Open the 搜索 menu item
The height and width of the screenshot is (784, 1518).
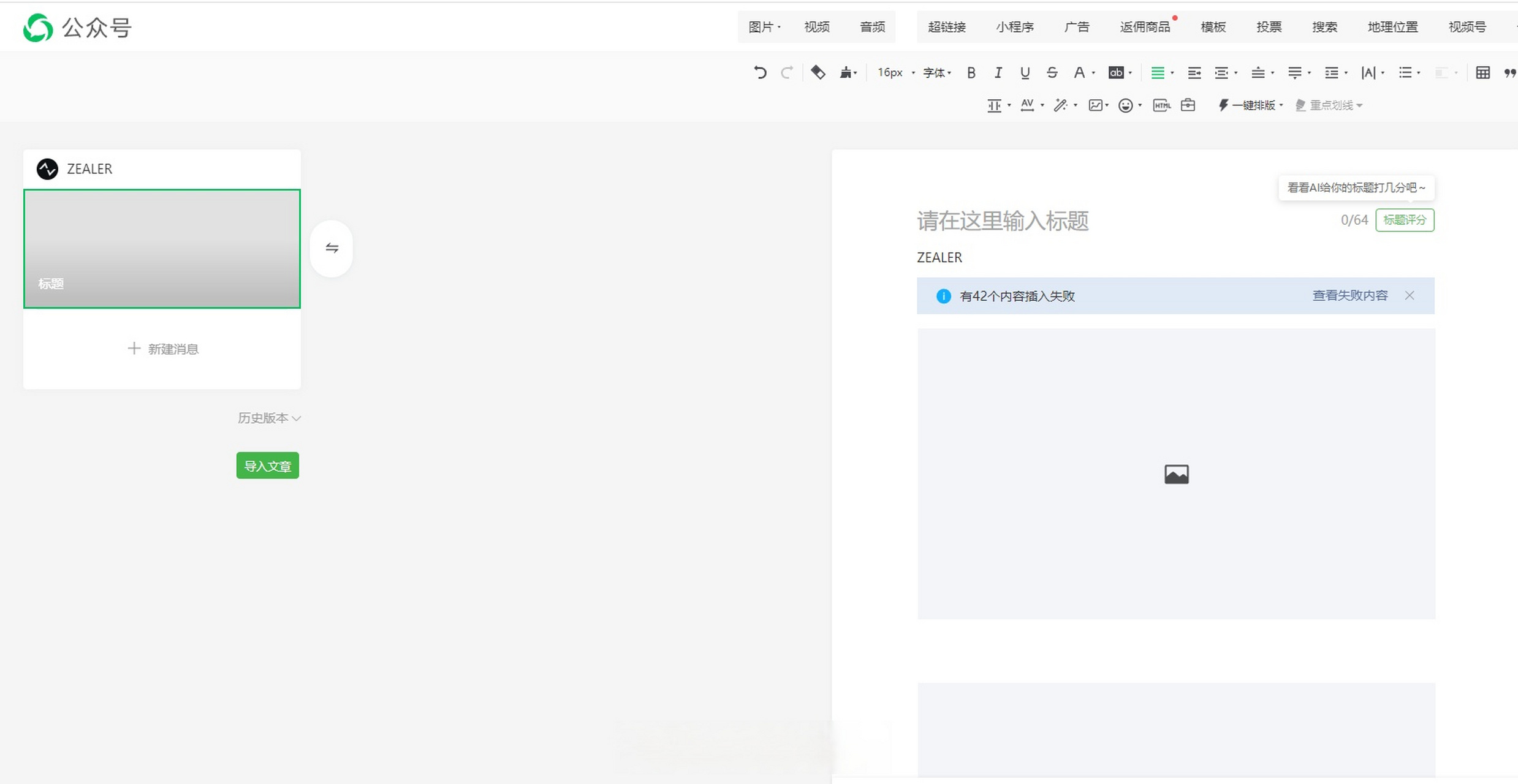coord(1324,27)
